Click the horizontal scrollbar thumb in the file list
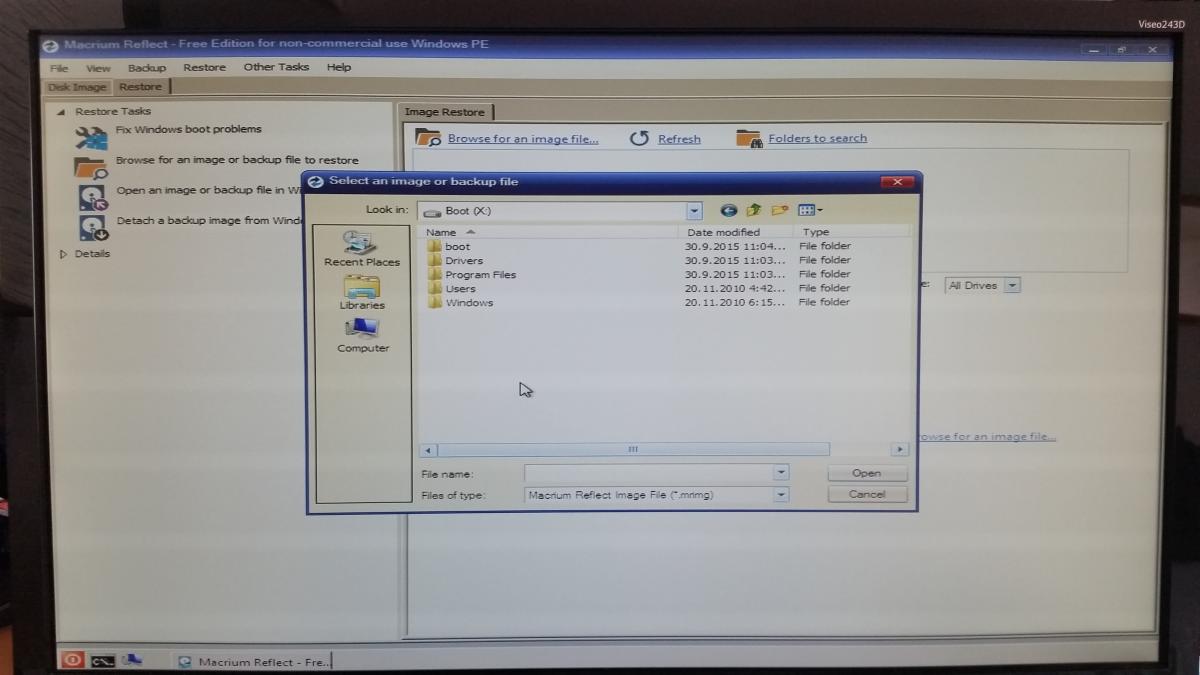1200x675 pixels. click(x=633, y=450)
